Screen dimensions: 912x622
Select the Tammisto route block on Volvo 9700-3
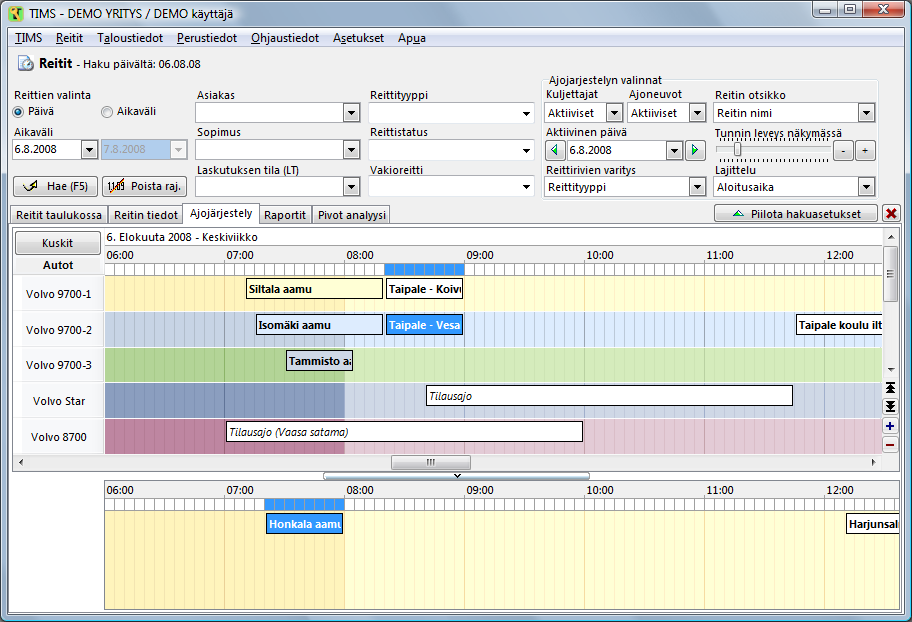319,361
